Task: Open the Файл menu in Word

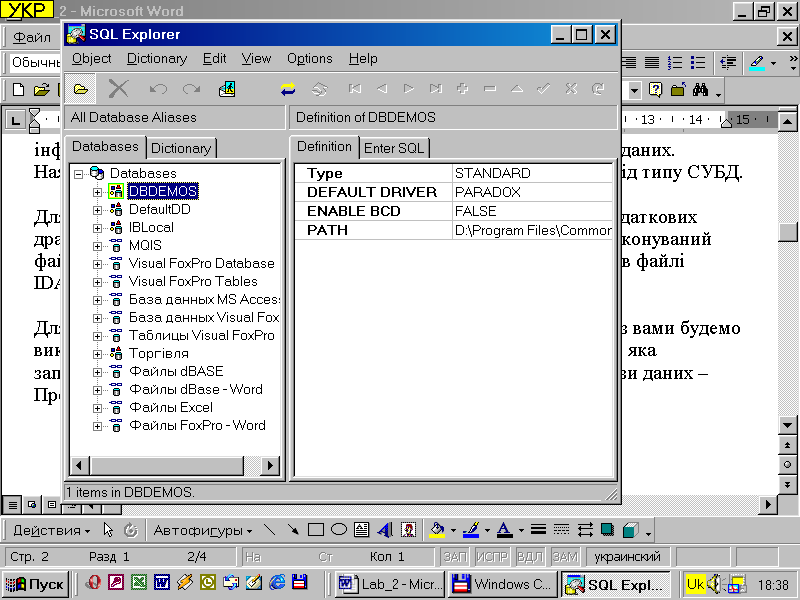Action: (32, 37)
